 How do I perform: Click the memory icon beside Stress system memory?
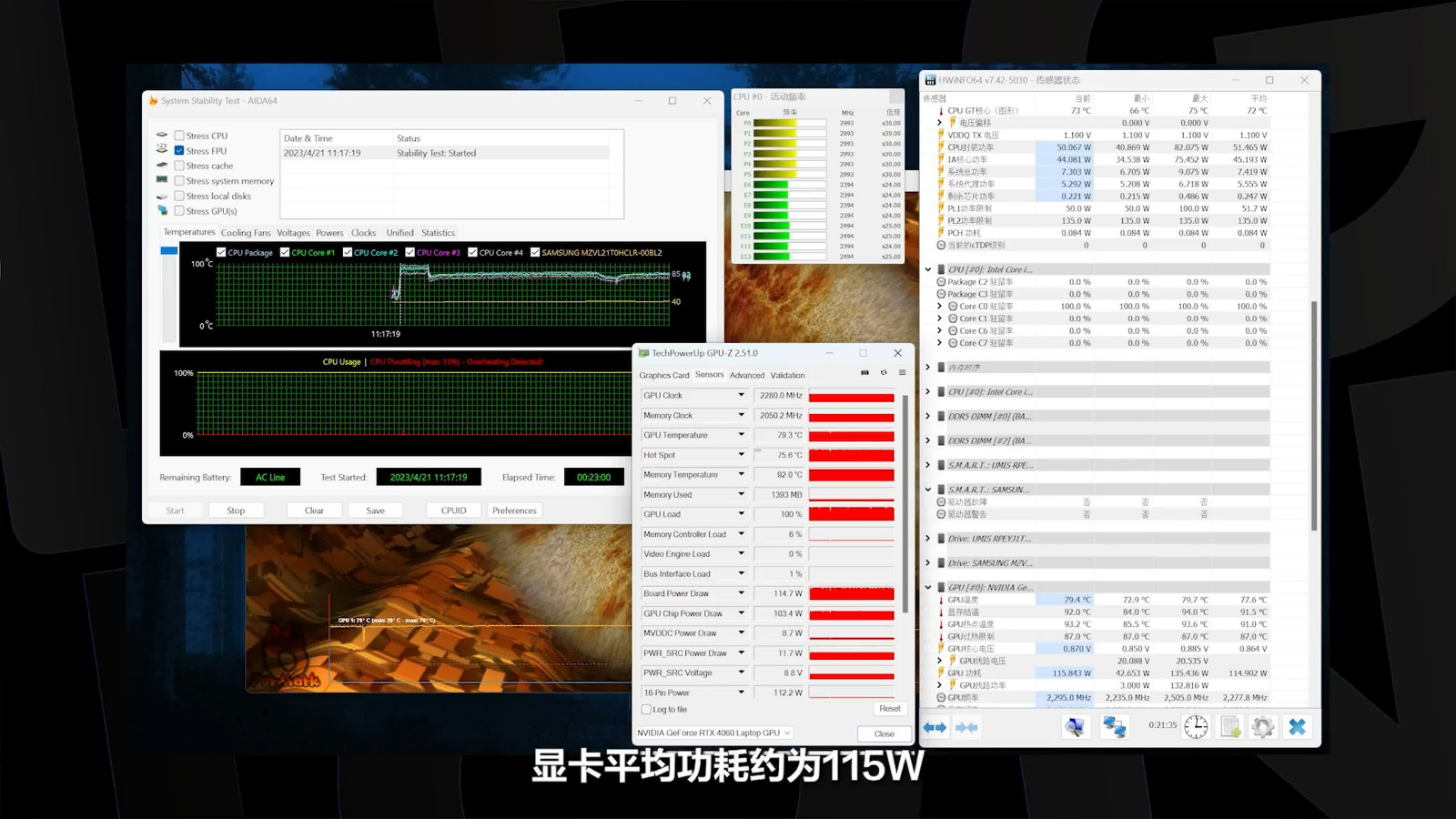click(x=162, y=180)
